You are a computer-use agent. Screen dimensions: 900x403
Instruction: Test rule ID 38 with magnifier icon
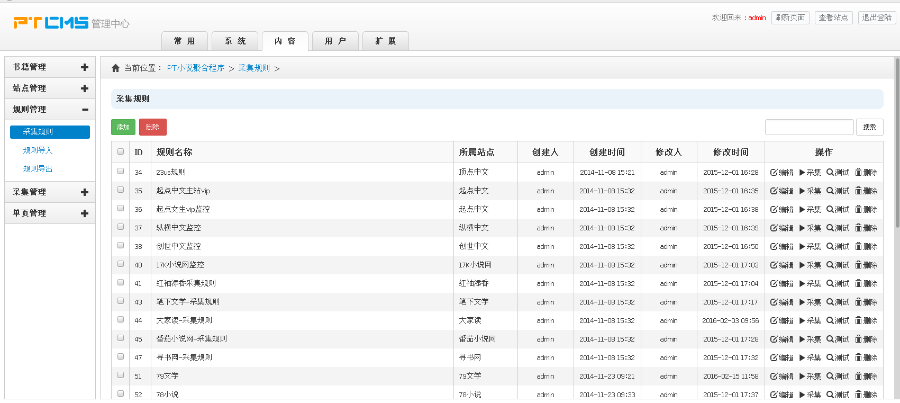[830, 246]
